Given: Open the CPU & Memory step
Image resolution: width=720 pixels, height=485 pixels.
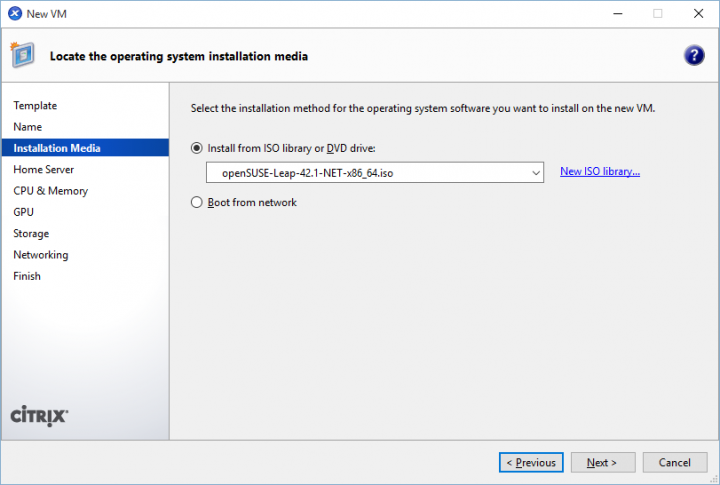Looking at the screenshot, I should pos(51,191).
